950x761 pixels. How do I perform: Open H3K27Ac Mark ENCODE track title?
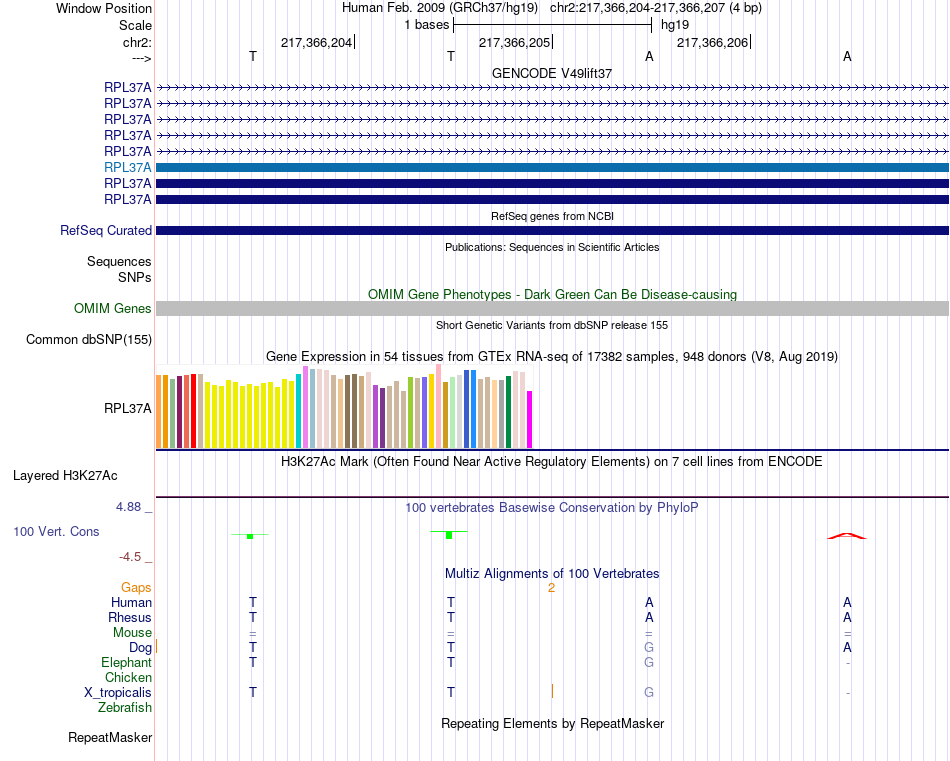tap(552, 462)
